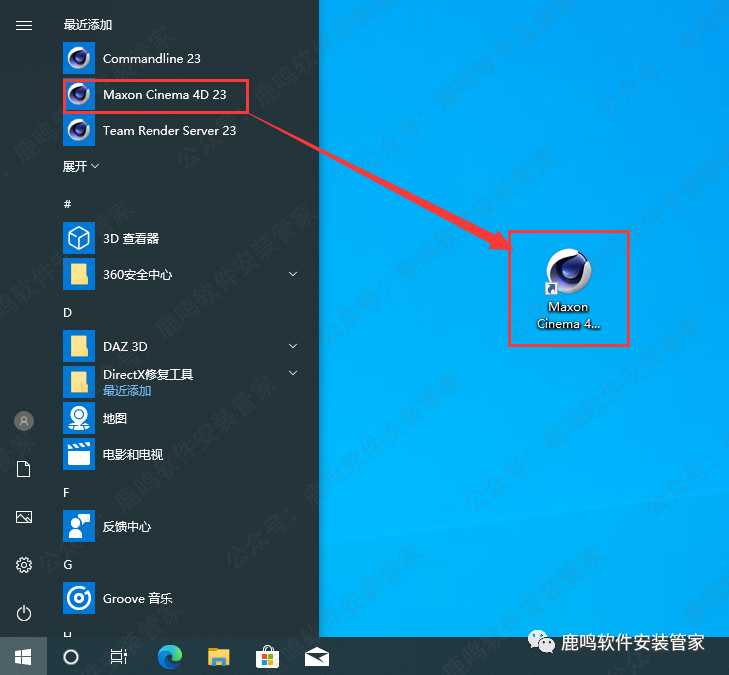This screenshot has width=729, height=675.
Task: Open the 3D 查看器 app
Action: click(x=184, y=238)
